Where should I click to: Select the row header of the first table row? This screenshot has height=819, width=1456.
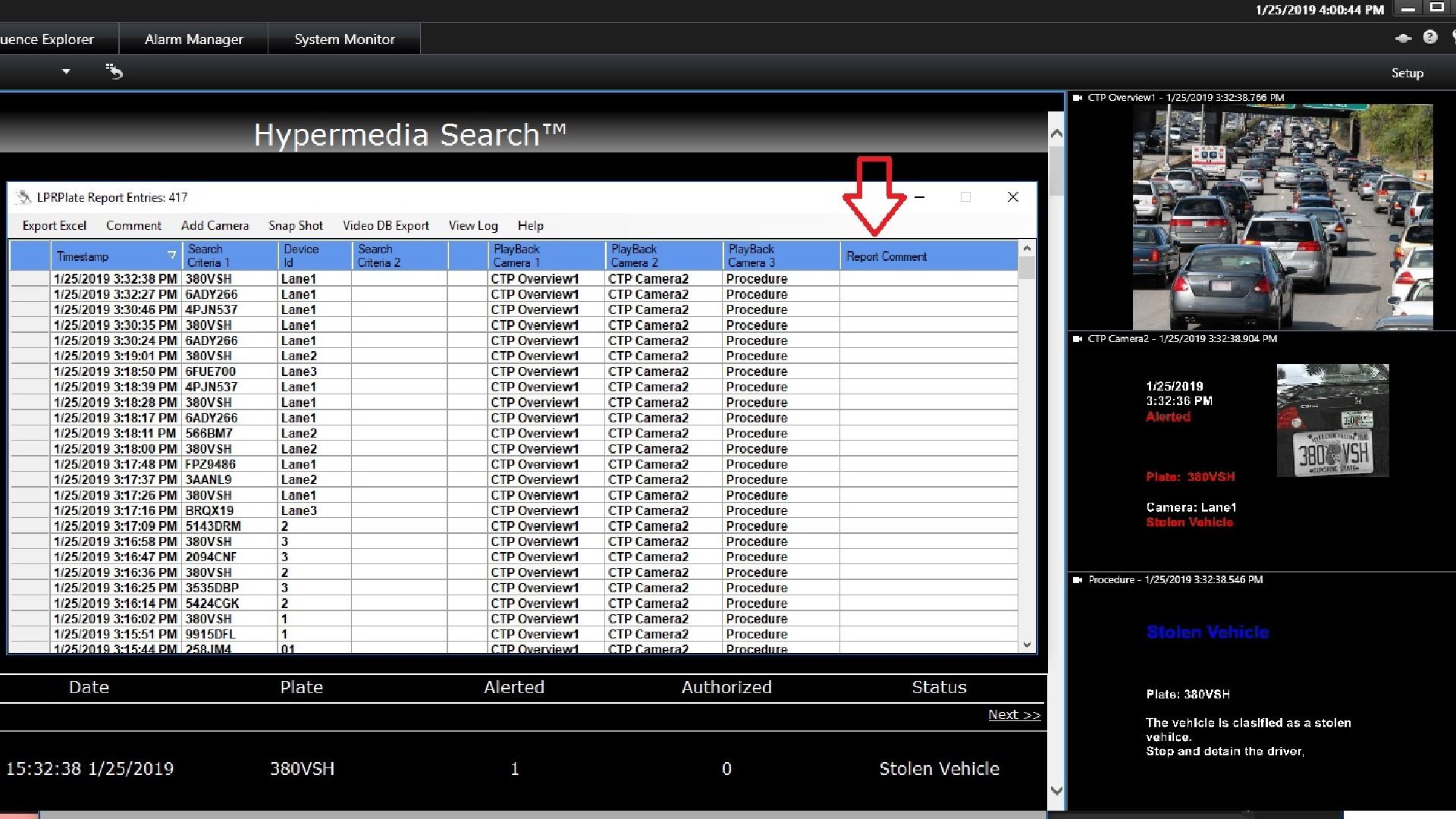click(x=30, y=278)
